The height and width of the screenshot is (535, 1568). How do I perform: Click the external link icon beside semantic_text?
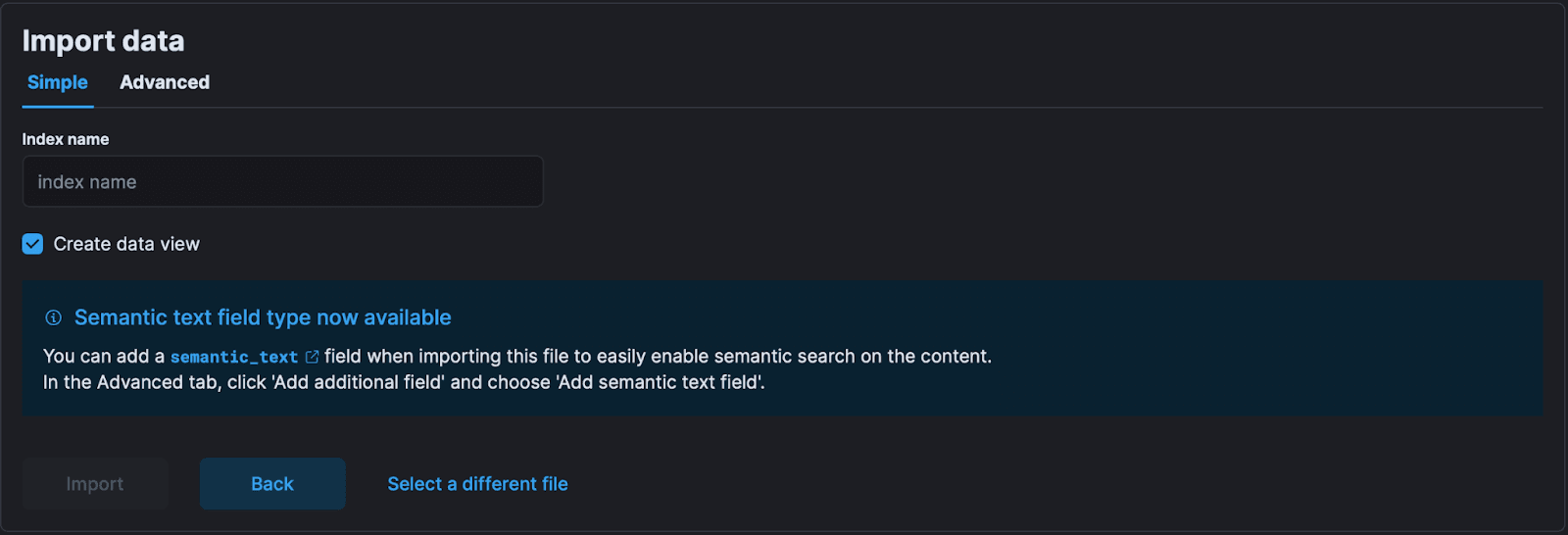point(312,357)
